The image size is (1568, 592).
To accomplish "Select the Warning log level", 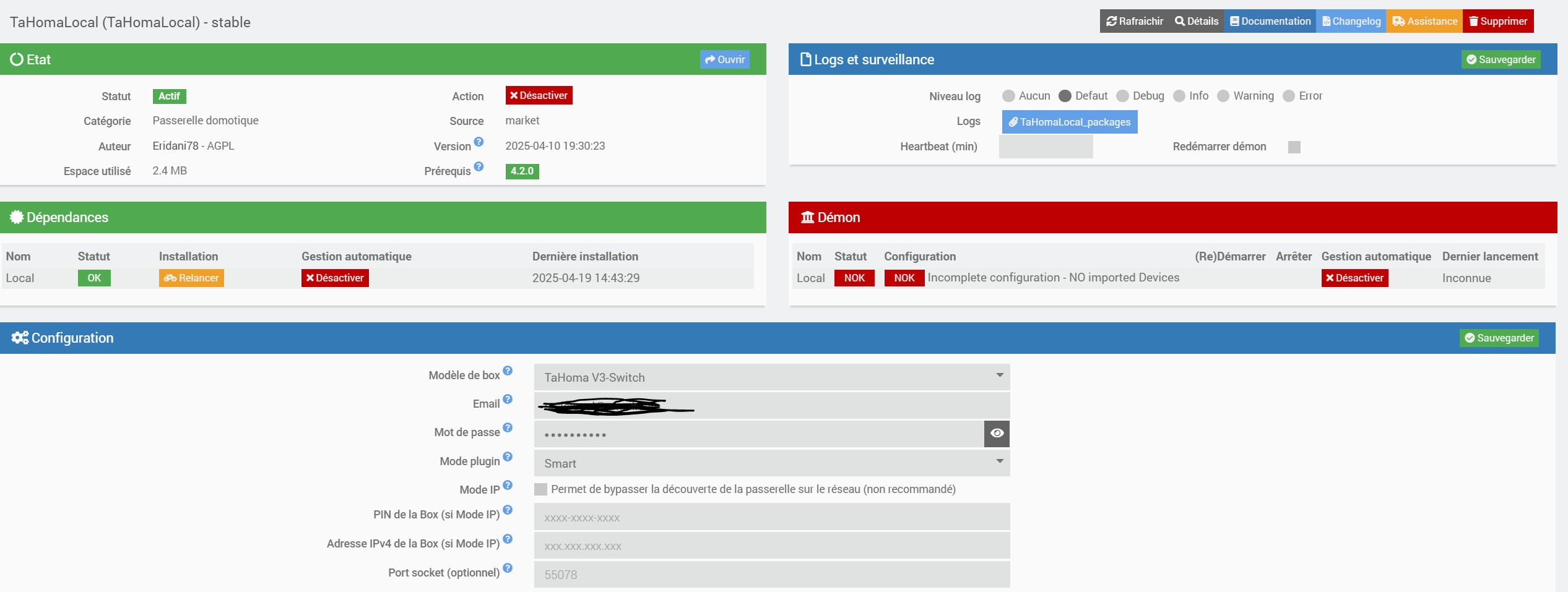I will tap(1223, 96).
